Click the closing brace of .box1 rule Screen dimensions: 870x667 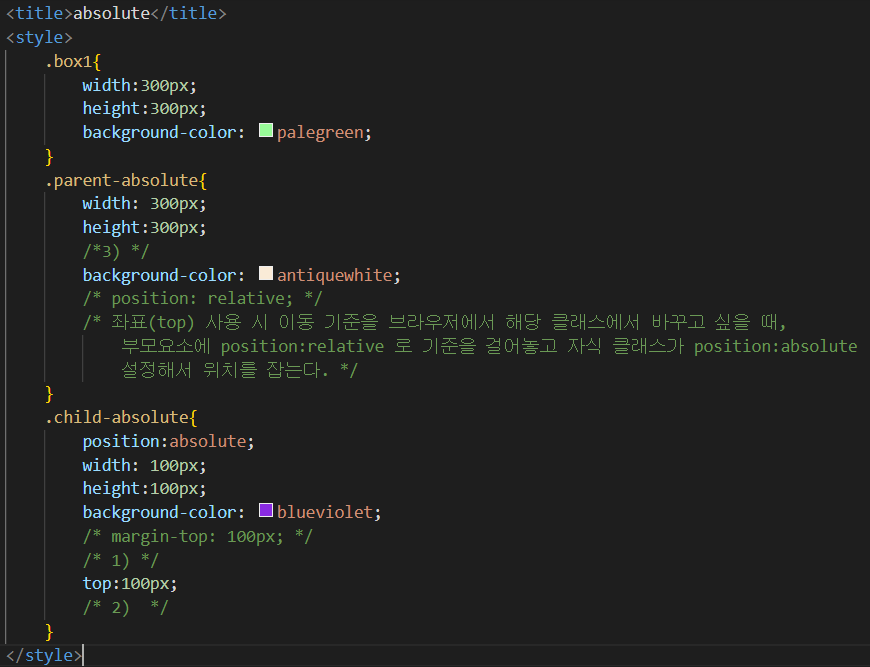coord(49,157)
